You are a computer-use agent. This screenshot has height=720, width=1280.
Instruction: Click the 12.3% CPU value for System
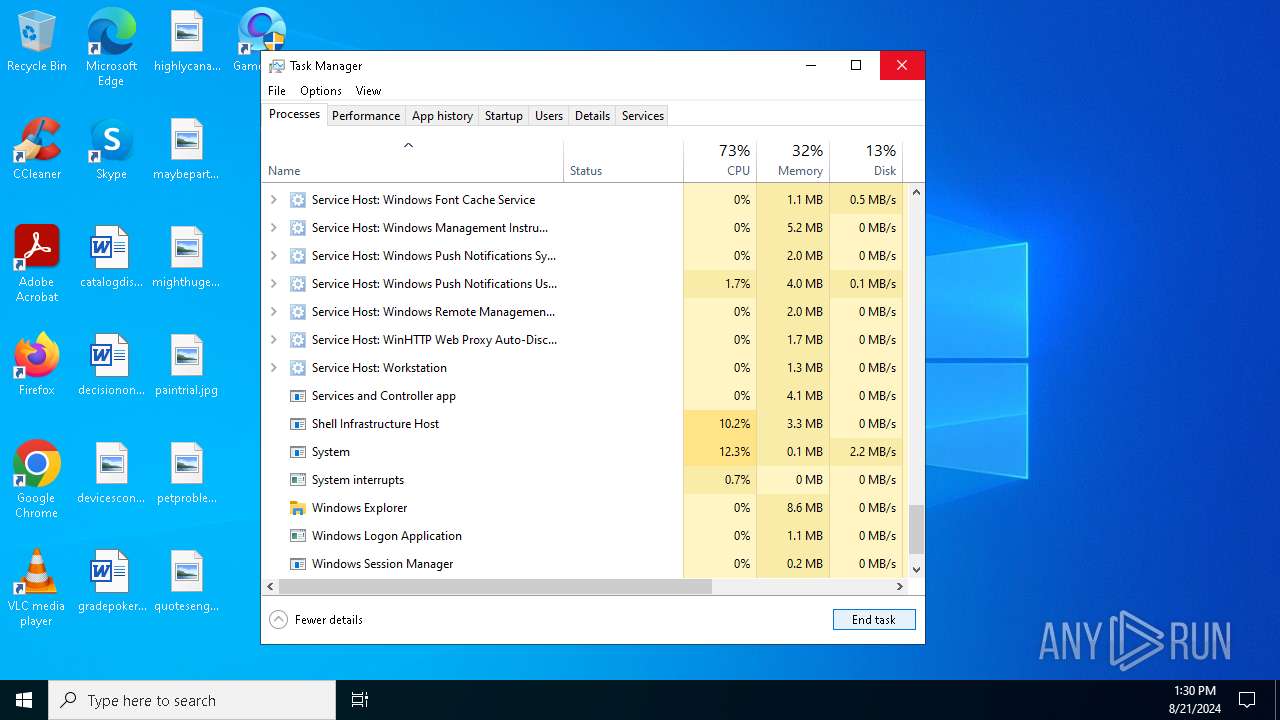click(x=734, y=452)
